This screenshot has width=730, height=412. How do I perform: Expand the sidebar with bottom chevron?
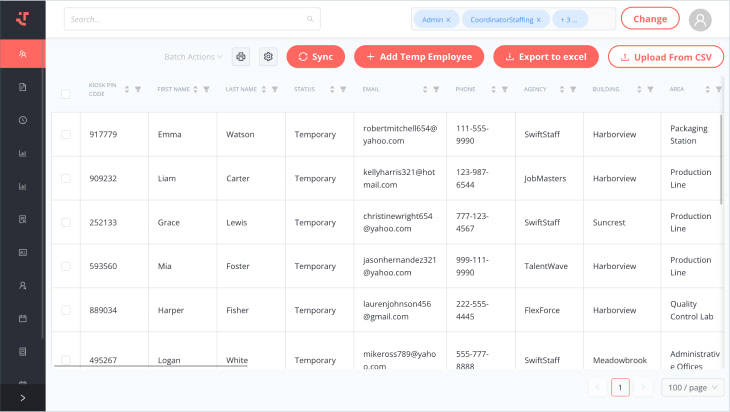22,398
